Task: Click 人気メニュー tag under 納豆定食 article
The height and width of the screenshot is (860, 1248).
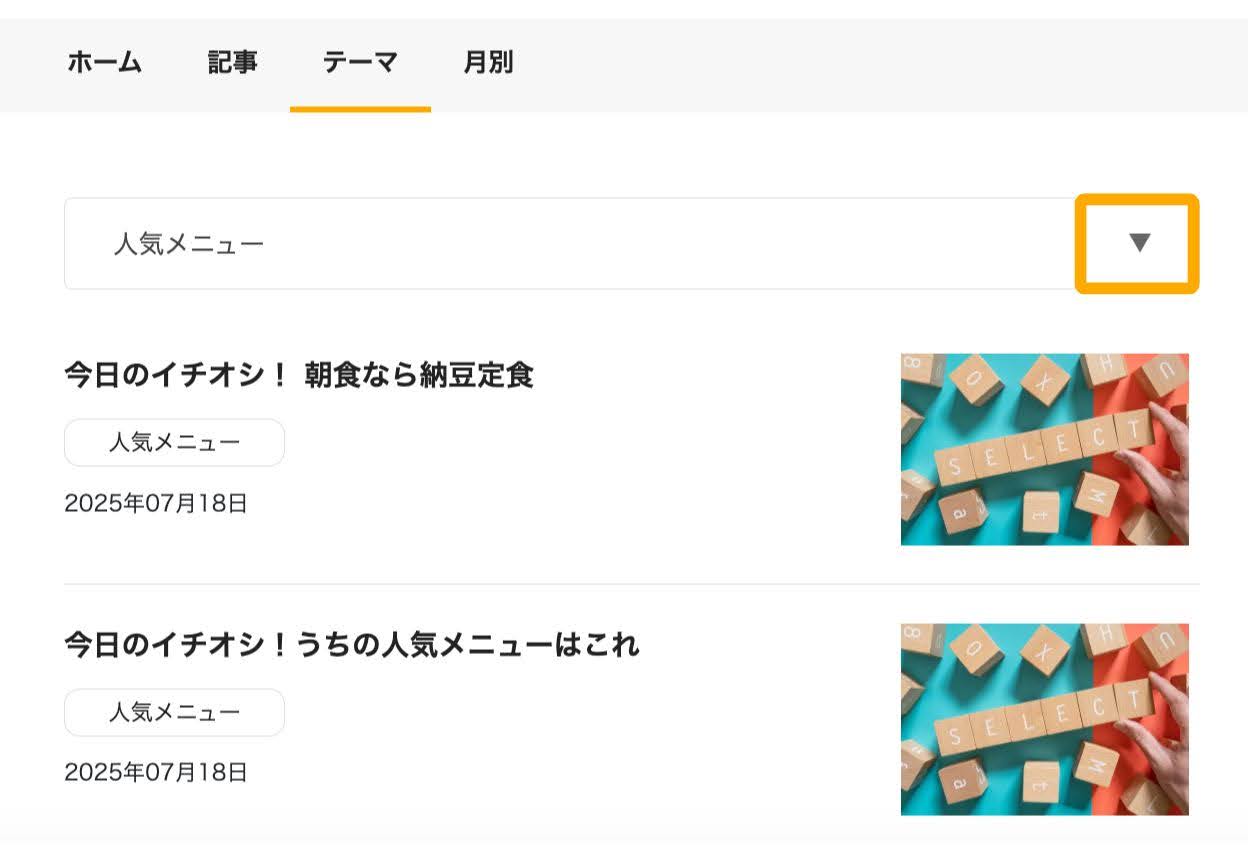Action: point(174,442)
